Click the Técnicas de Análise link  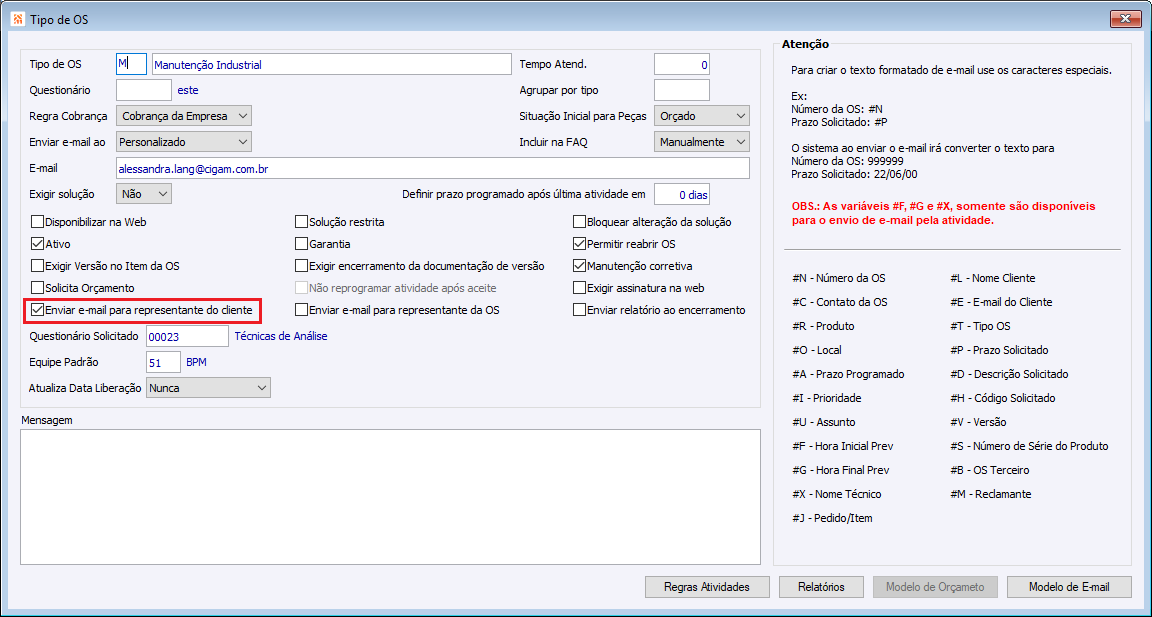[281, 336]
